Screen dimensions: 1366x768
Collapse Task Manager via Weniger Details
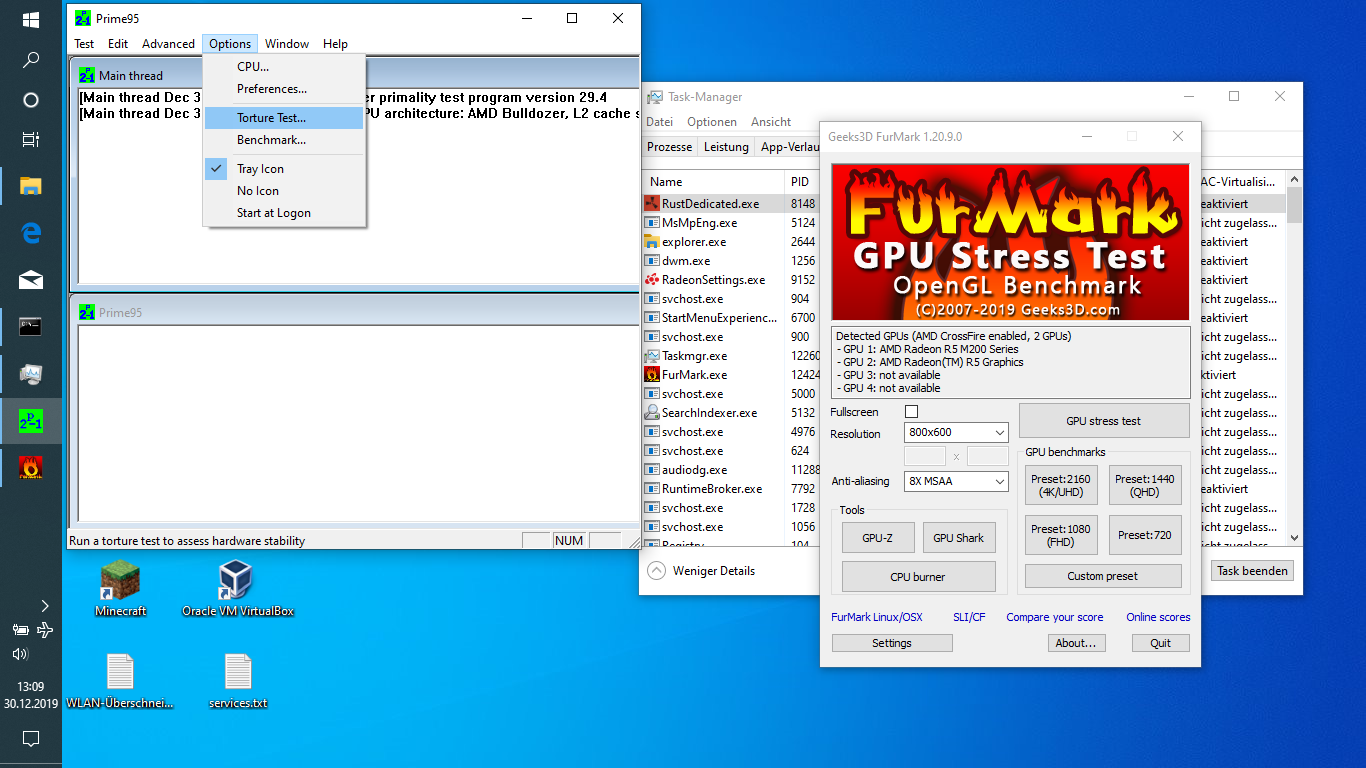[701, 571]
